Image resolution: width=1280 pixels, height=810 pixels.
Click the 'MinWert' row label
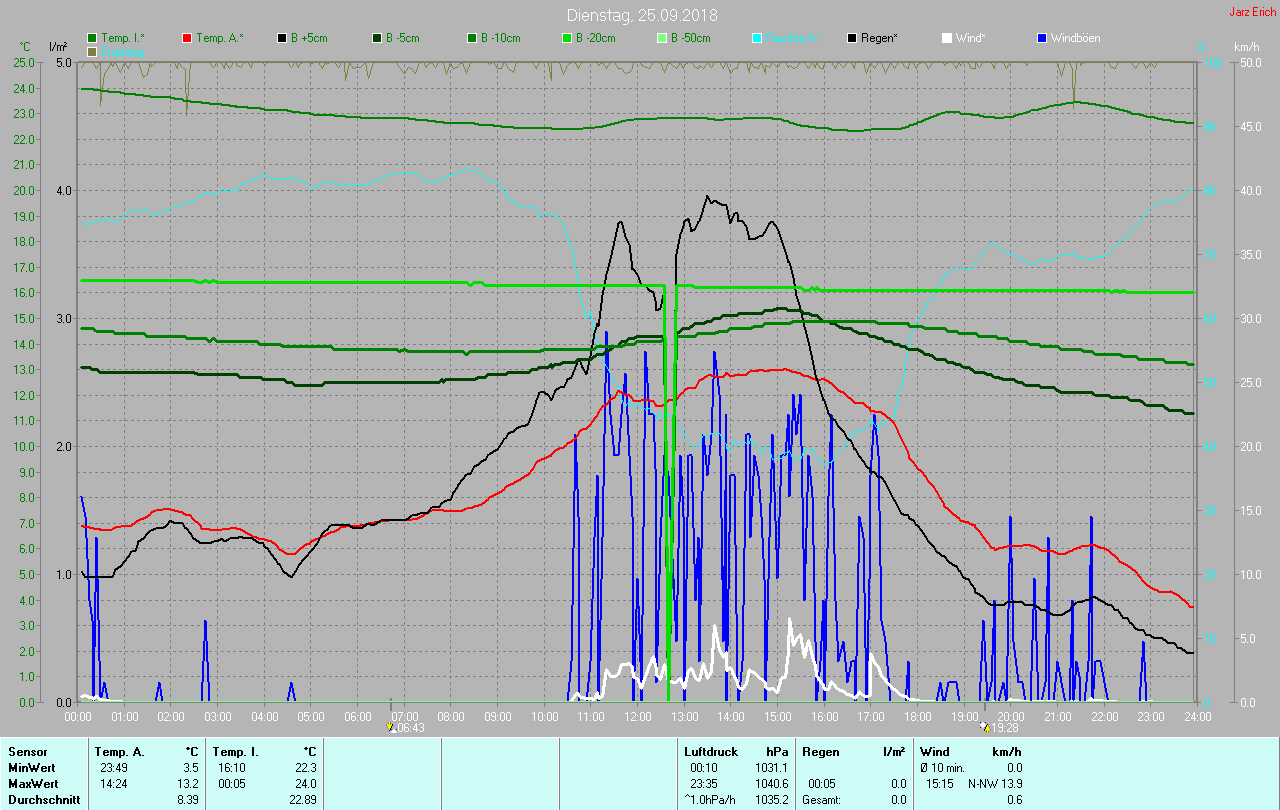31,767
